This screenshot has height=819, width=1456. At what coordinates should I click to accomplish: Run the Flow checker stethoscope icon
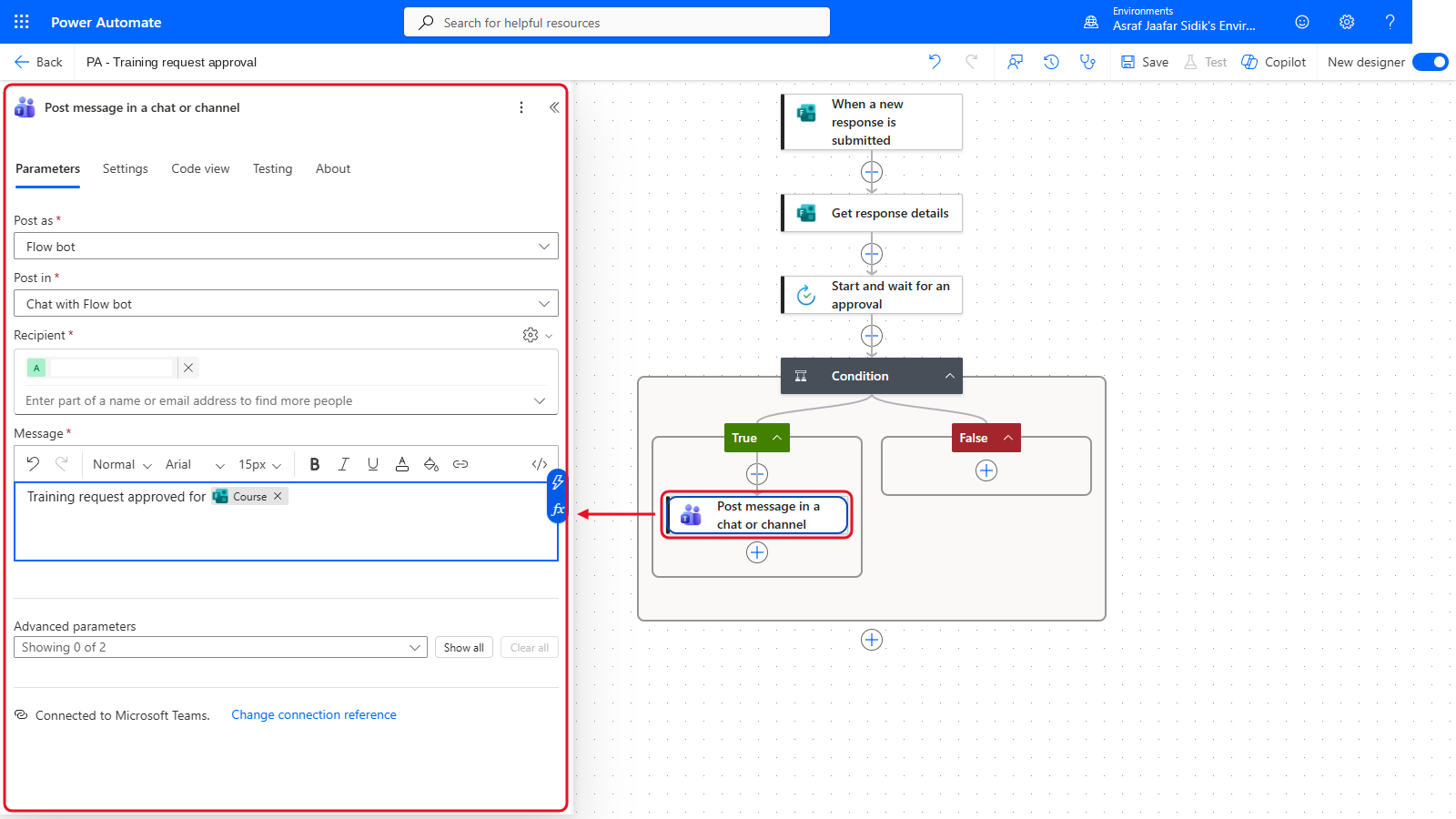tap(1087, 62)
